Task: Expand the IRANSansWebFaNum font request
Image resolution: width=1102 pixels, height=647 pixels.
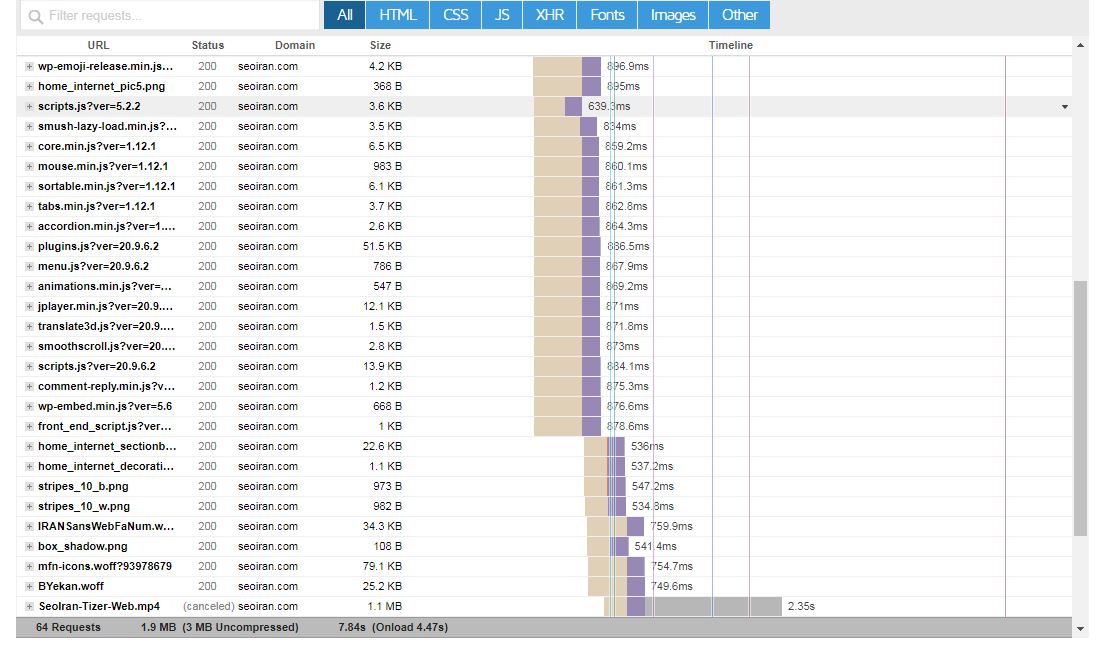Action: [30, 527]
